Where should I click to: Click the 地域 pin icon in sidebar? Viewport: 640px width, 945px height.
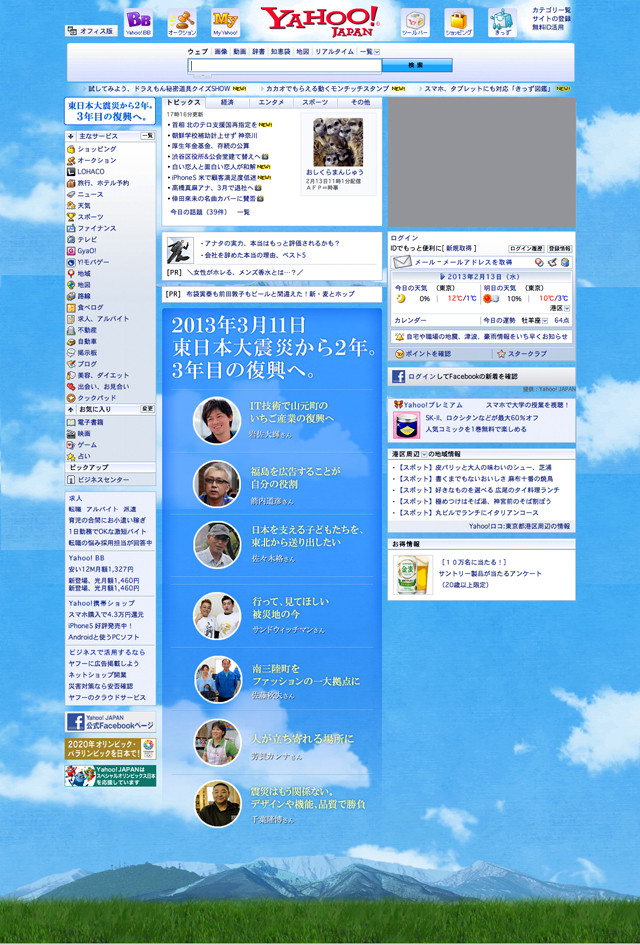pyautogui.click(x=71, y=274)
